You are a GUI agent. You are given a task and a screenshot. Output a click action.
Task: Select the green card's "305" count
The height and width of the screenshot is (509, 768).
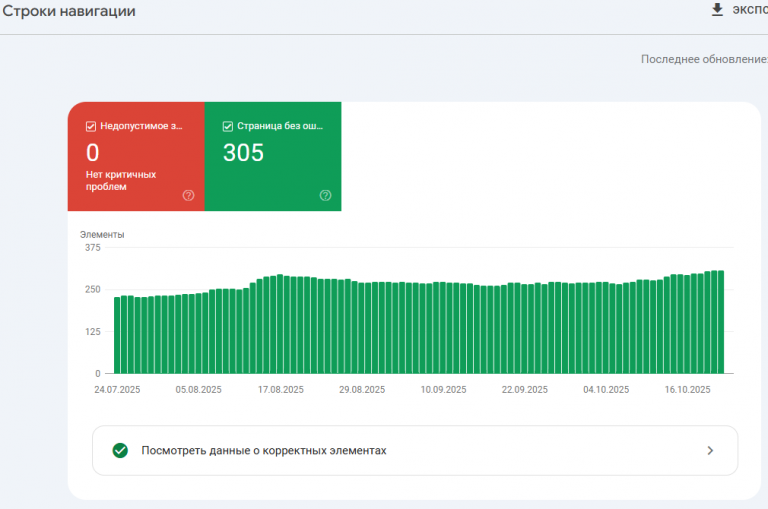[243, 153]
